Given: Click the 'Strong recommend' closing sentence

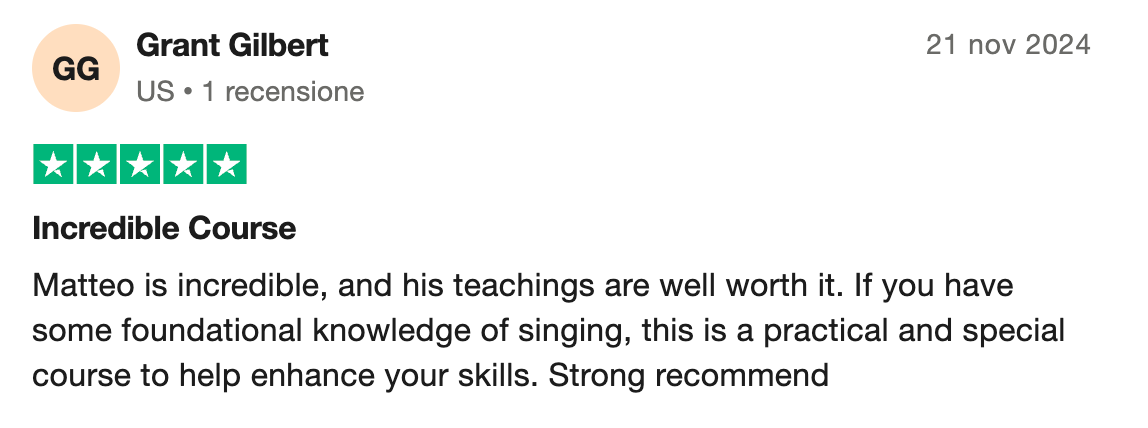Looking at the screenshot, I should tap(689, 376).
